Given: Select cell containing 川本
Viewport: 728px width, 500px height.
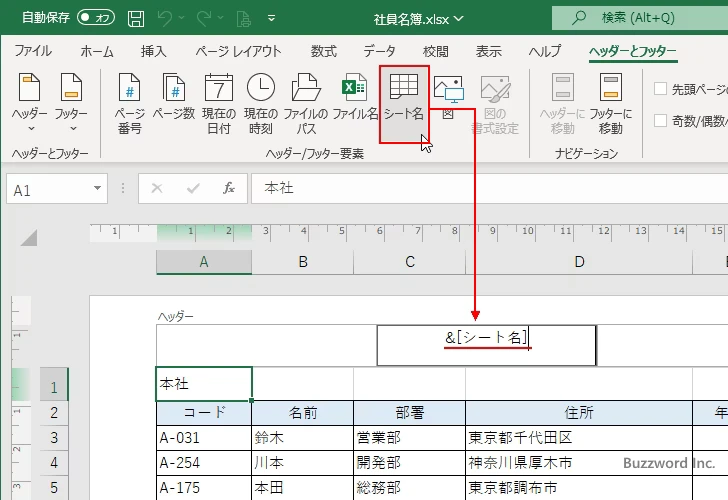Looking at the screenshot, I should coord(303,463).
